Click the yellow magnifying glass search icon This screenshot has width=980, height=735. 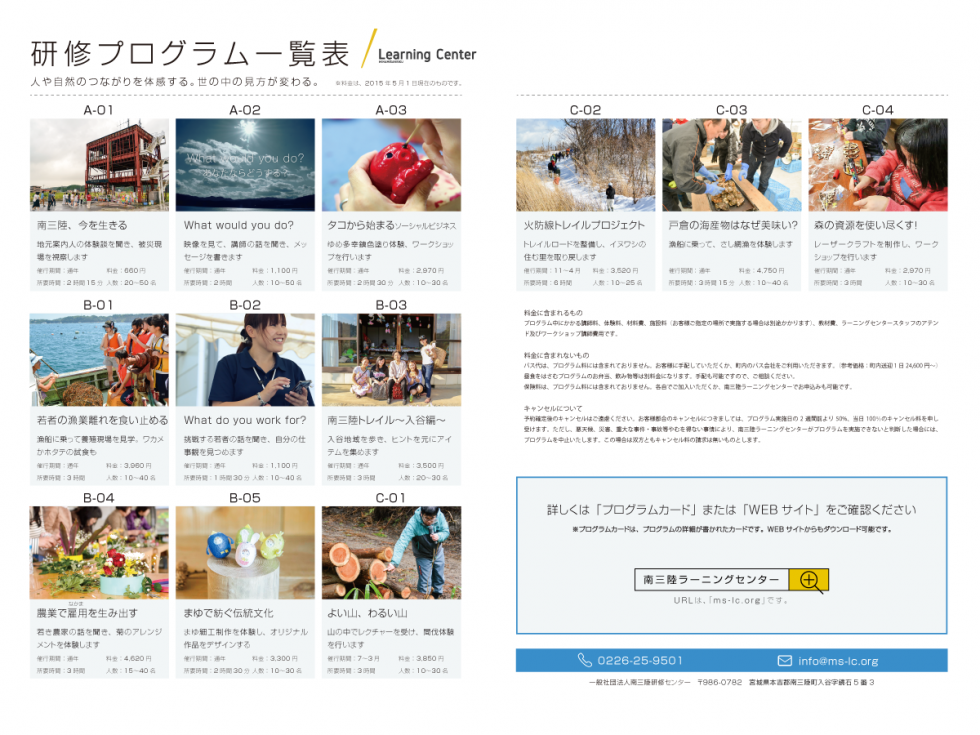pos(808,580)
